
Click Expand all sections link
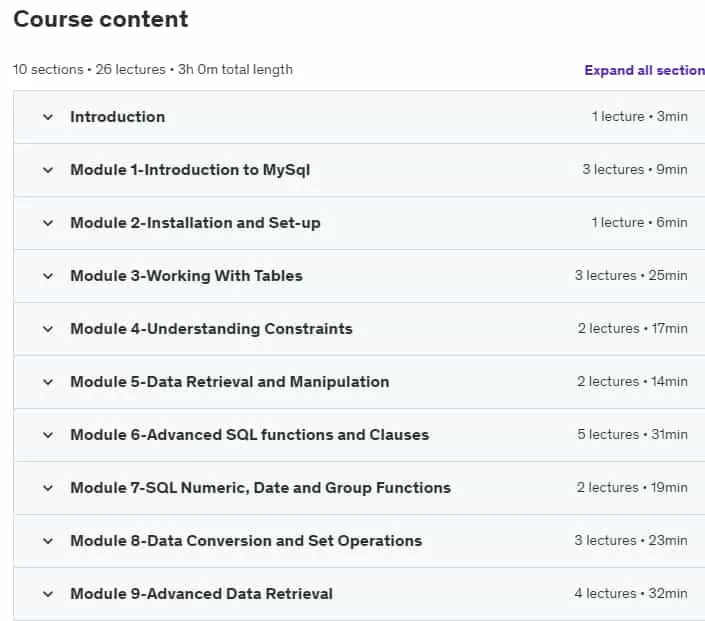tap(644, 70)
